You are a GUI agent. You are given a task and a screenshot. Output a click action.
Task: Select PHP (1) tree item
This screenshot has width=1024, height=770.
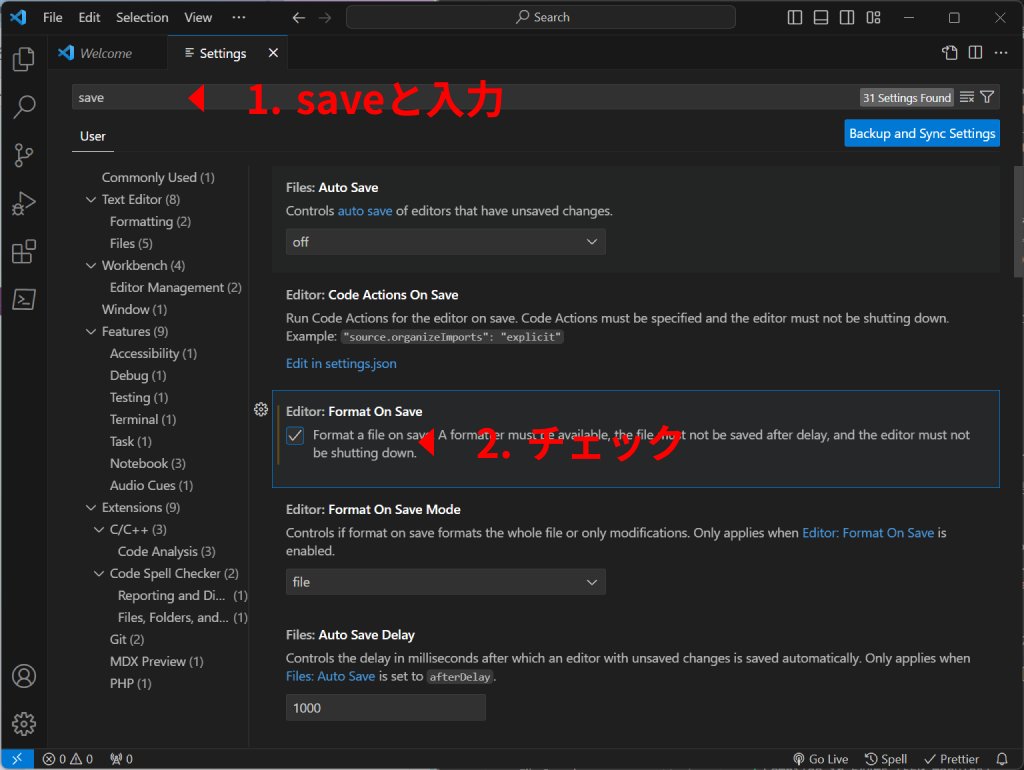131,684
